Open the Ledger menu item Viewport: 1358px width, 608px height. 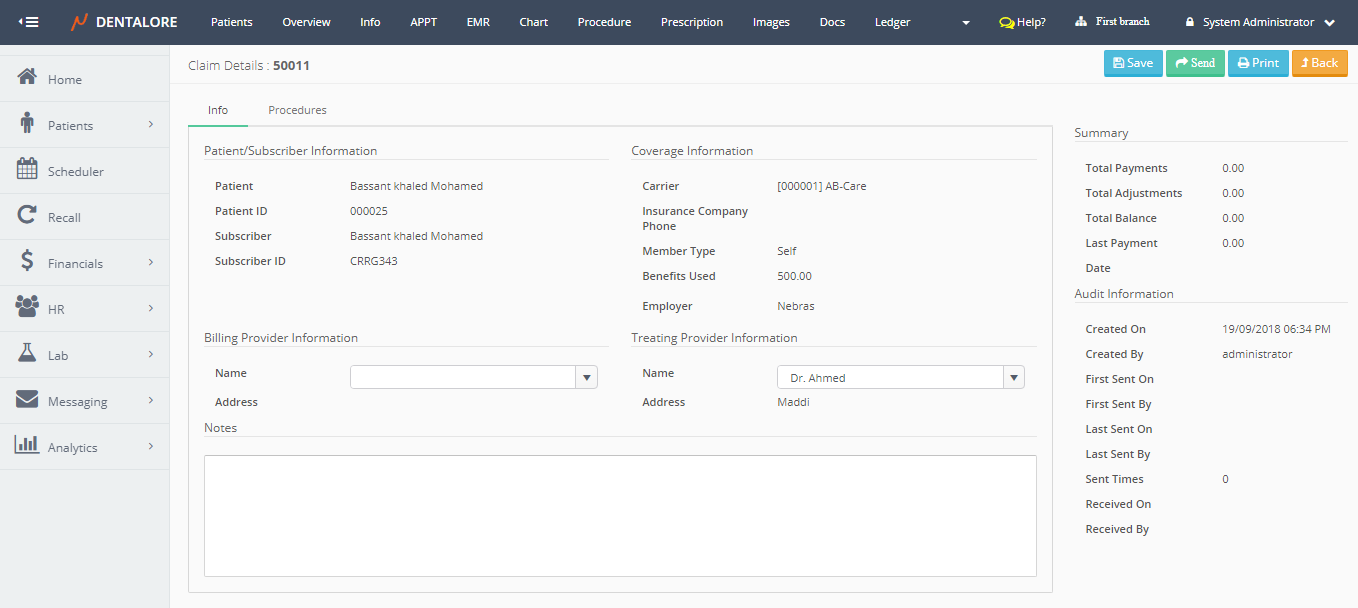point(892,22)
